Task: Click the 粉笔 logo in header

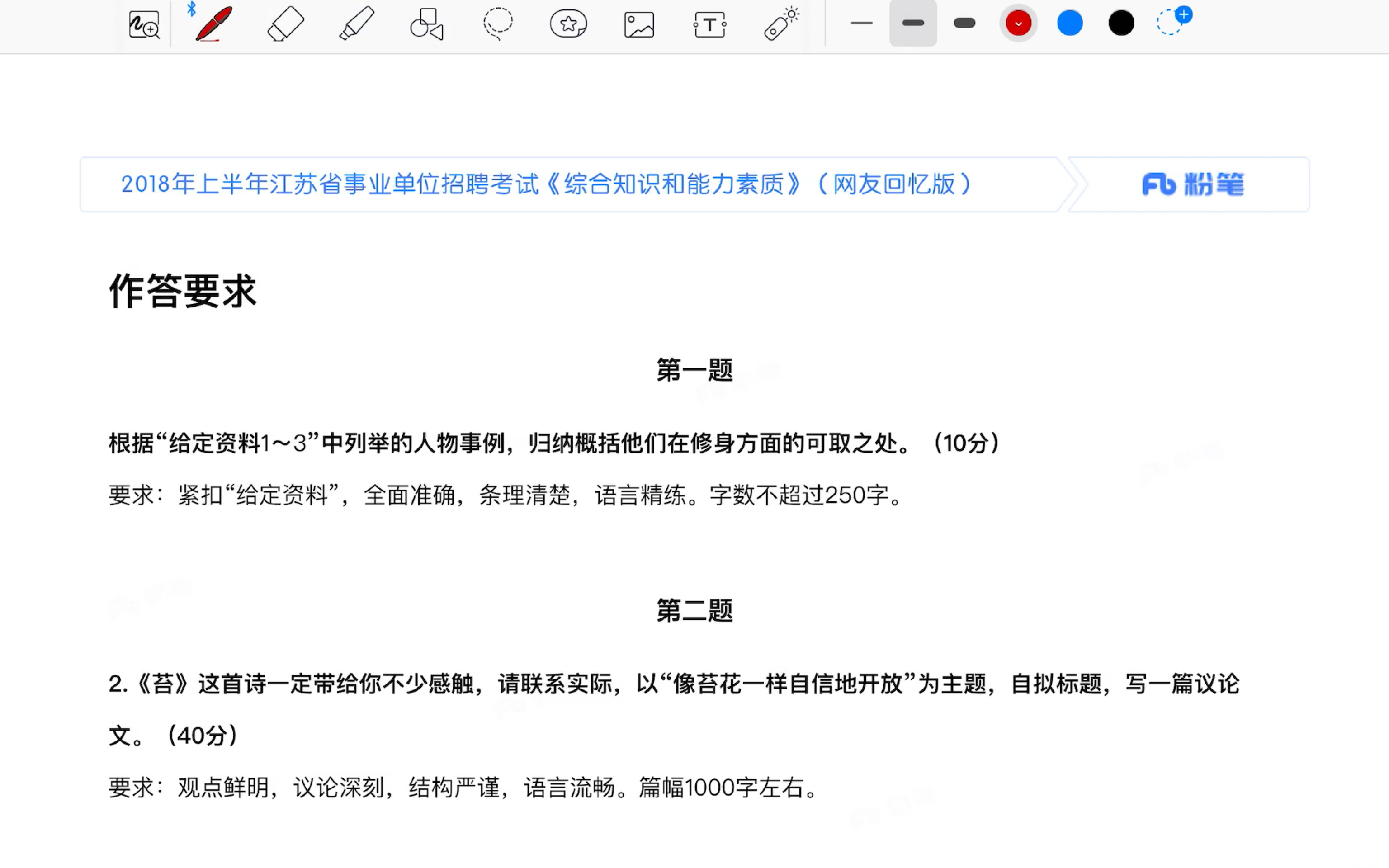Action: [x=1193, y=184]
